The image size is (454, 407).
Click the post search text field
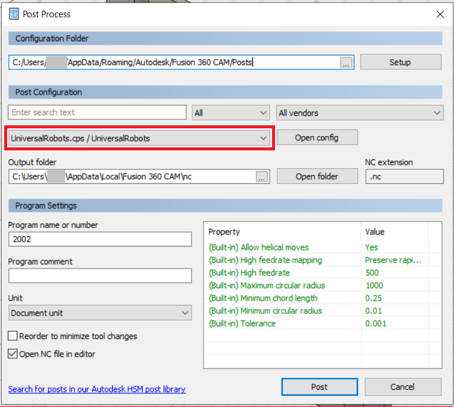[x=97, y=112]
